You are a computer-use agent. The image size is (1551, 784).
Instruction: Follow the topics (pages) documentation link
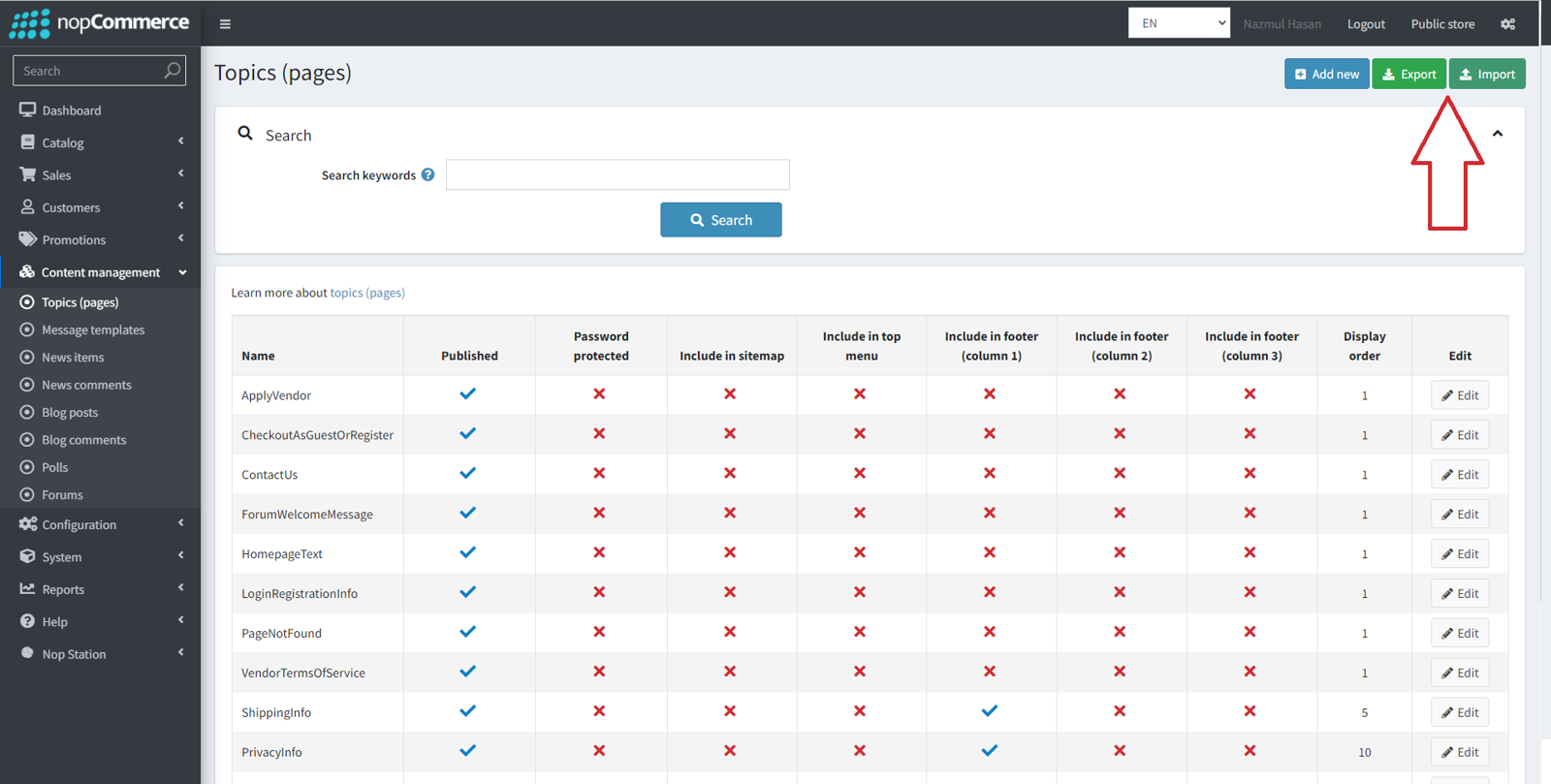point(367,293)
